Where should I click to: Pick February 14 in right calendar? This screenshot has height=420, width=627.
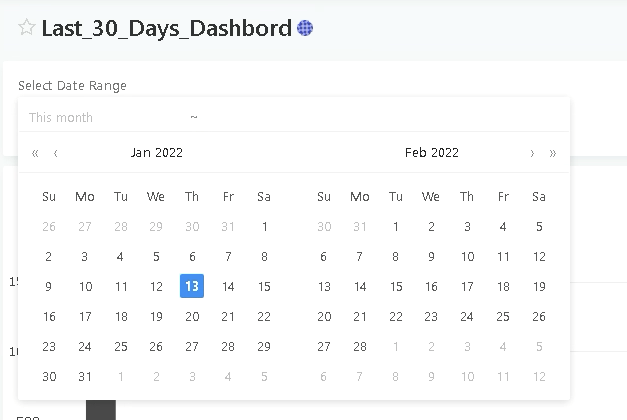[x=360, y=286]
